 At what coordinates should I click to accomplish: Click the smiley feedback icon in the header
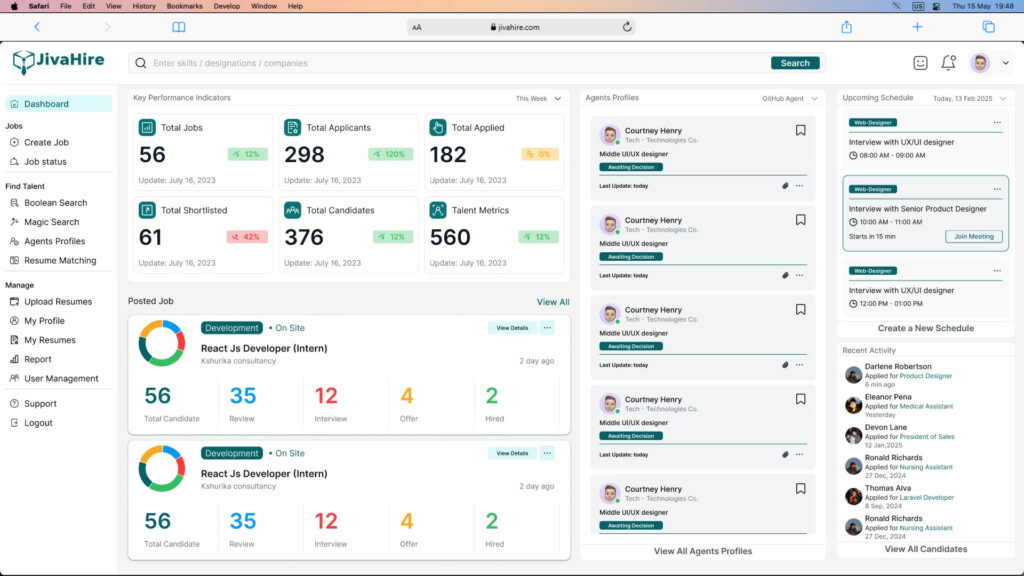tap(922, 62)
